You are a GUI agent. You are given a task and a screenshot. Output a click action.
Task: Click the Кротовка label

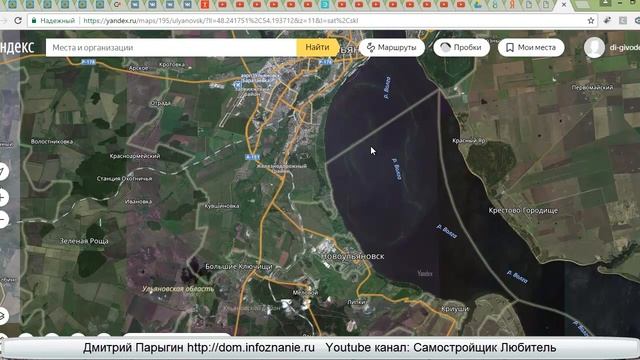pos(172,64)
